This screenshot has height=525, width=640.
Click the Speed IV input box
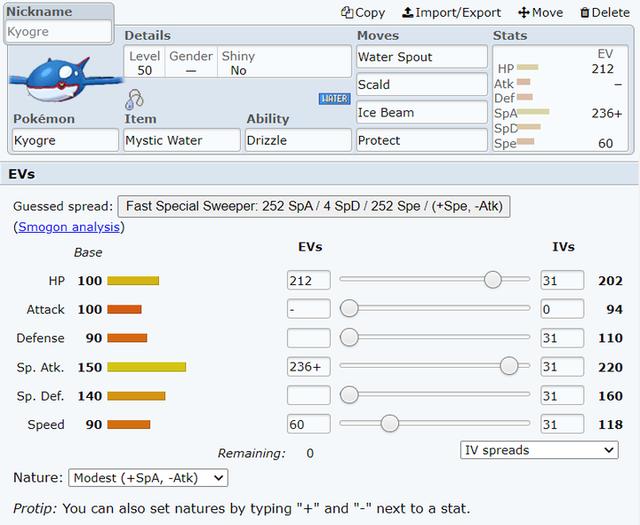(x=562, y=424)
